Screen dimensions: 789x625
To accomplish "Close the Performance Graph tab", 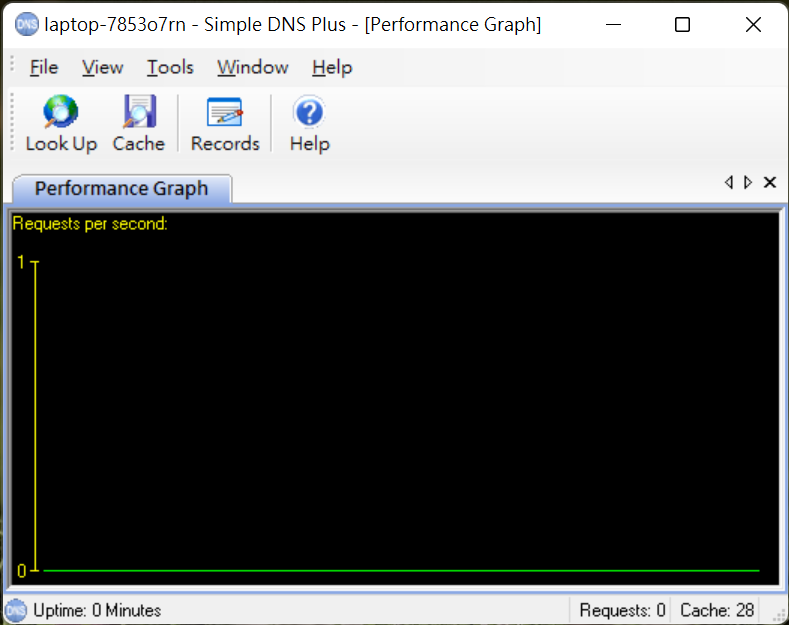I will tap(770, 182).
